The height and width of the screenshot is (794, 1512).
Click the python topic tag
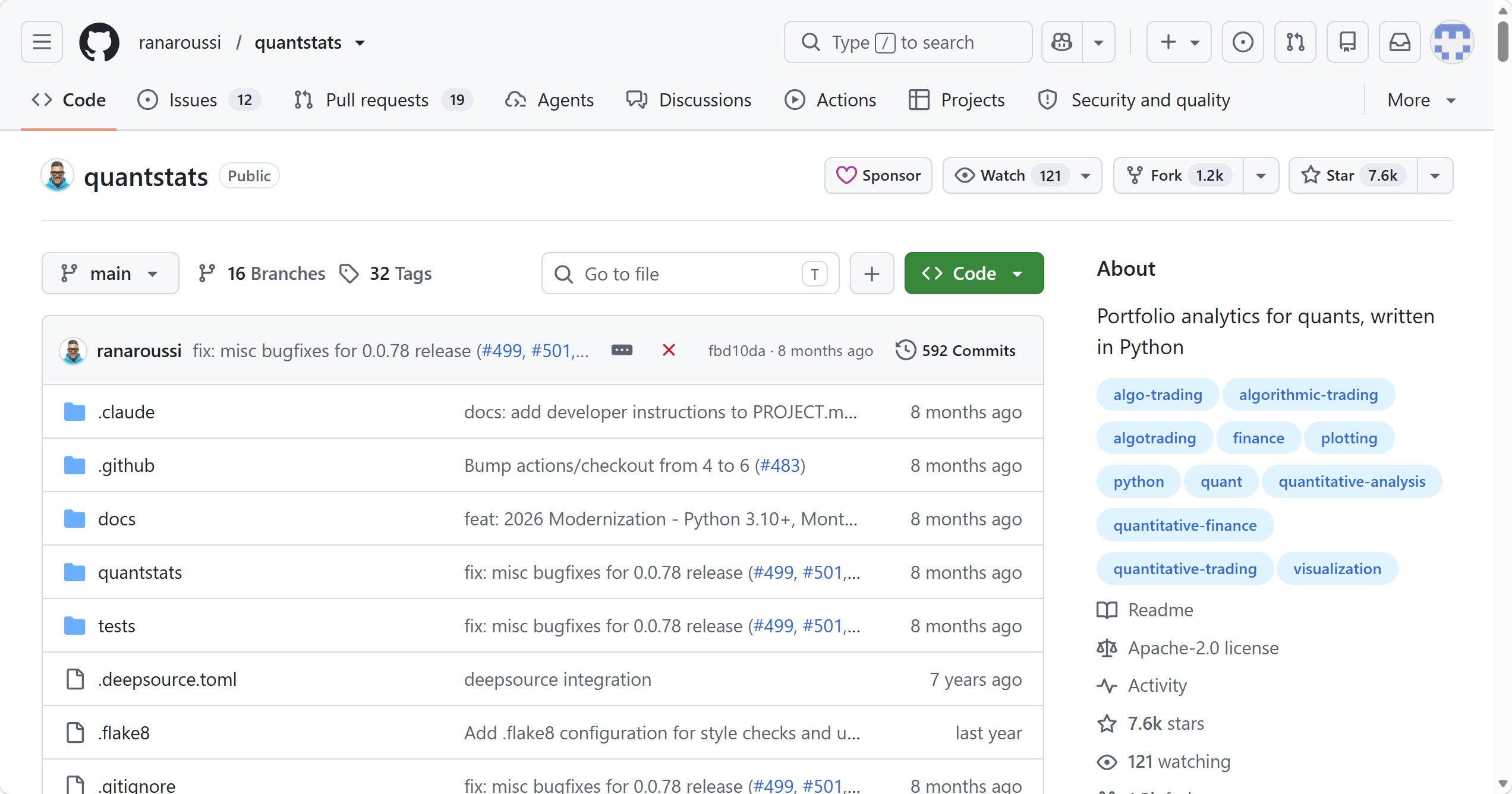(1138, 481)
